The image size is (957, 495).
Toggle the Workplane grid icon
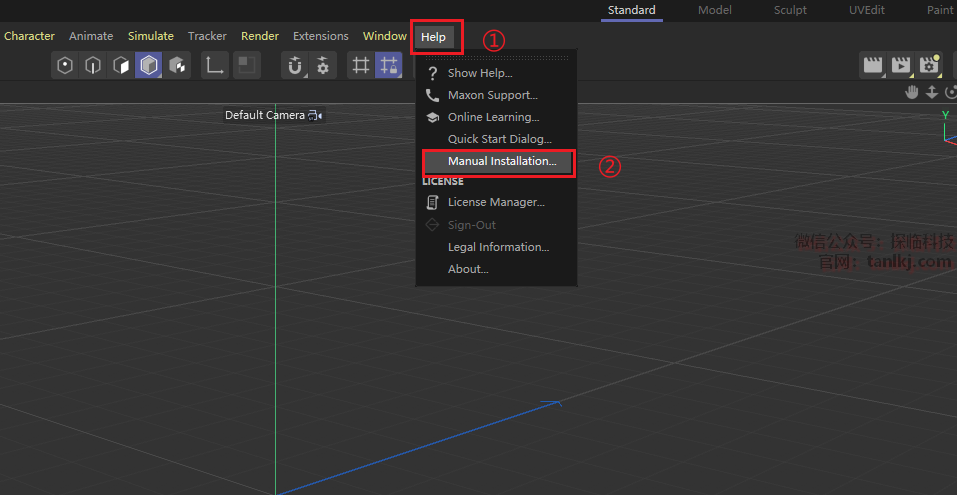(x=361, y=66)
